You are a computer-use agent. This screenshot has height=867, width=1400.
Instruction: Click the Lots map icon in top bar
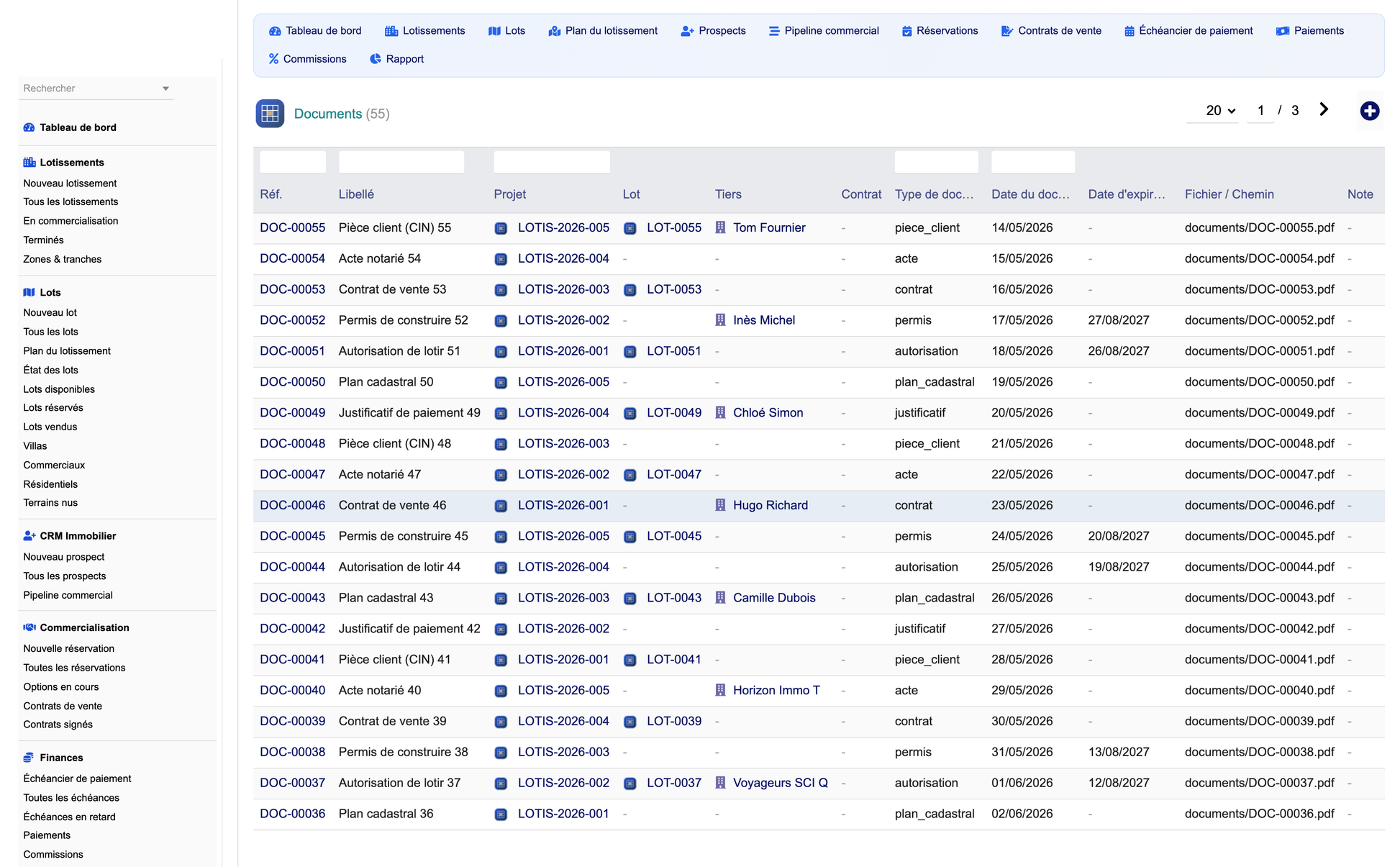pyautogui.click(x=494, y=31)
